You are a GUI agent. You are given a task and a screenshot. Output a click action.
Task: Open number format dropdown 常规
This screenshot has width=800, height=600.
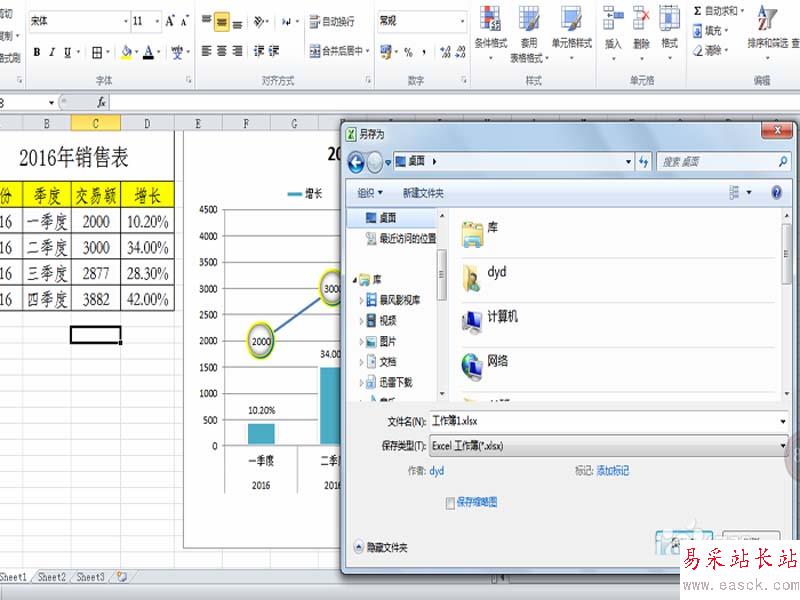point(462,21)
